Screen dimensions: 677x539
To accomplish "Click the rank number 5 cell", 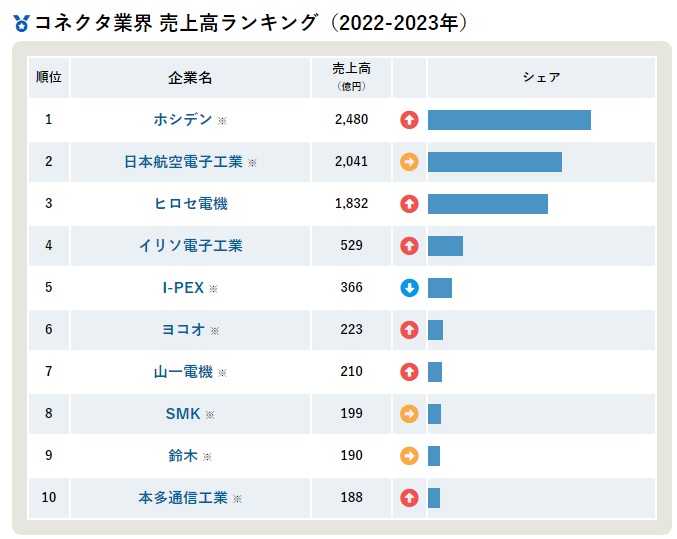I will (49, 288).
